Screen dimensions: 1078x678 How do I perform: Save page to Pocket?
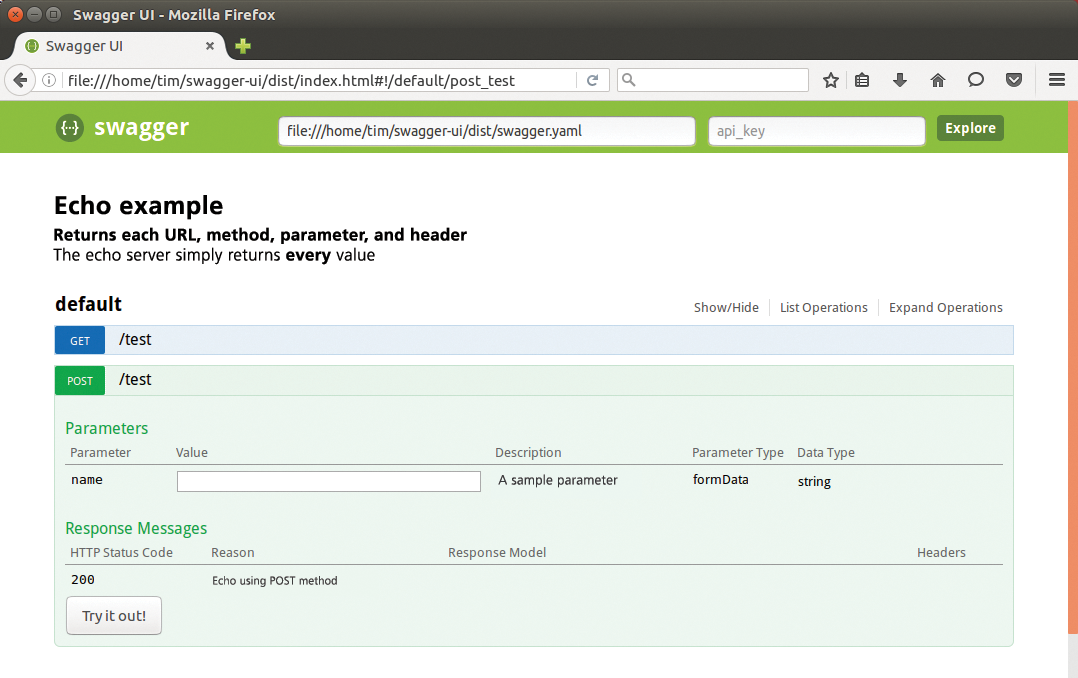(1014, 80)
